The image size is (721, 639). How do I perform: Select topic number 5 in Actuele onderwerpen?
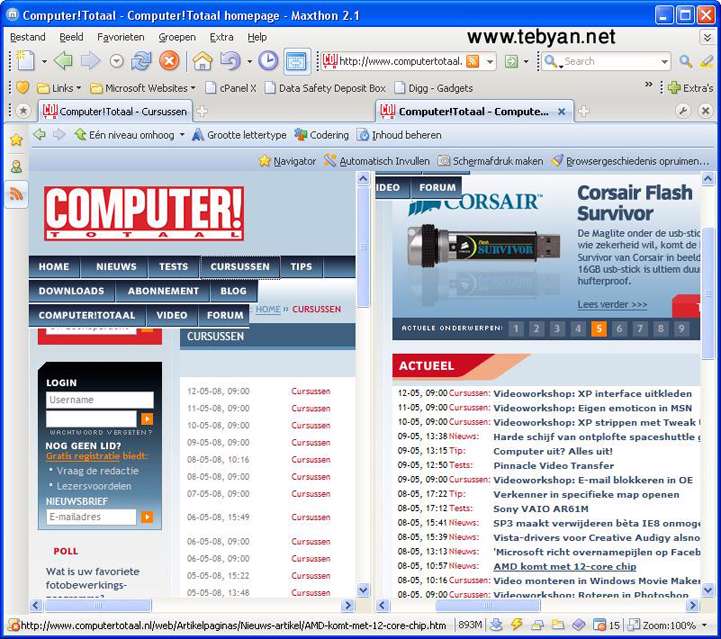599,328
